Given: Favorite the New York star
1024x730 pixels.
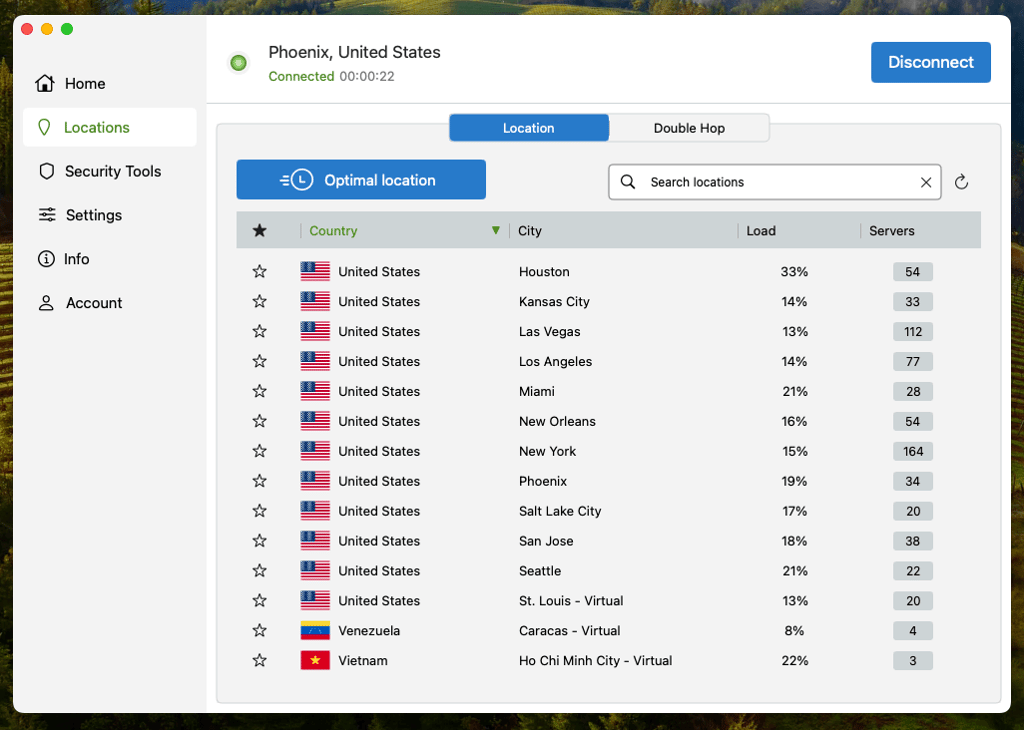Looking at the screenshot, I should 259,451.
